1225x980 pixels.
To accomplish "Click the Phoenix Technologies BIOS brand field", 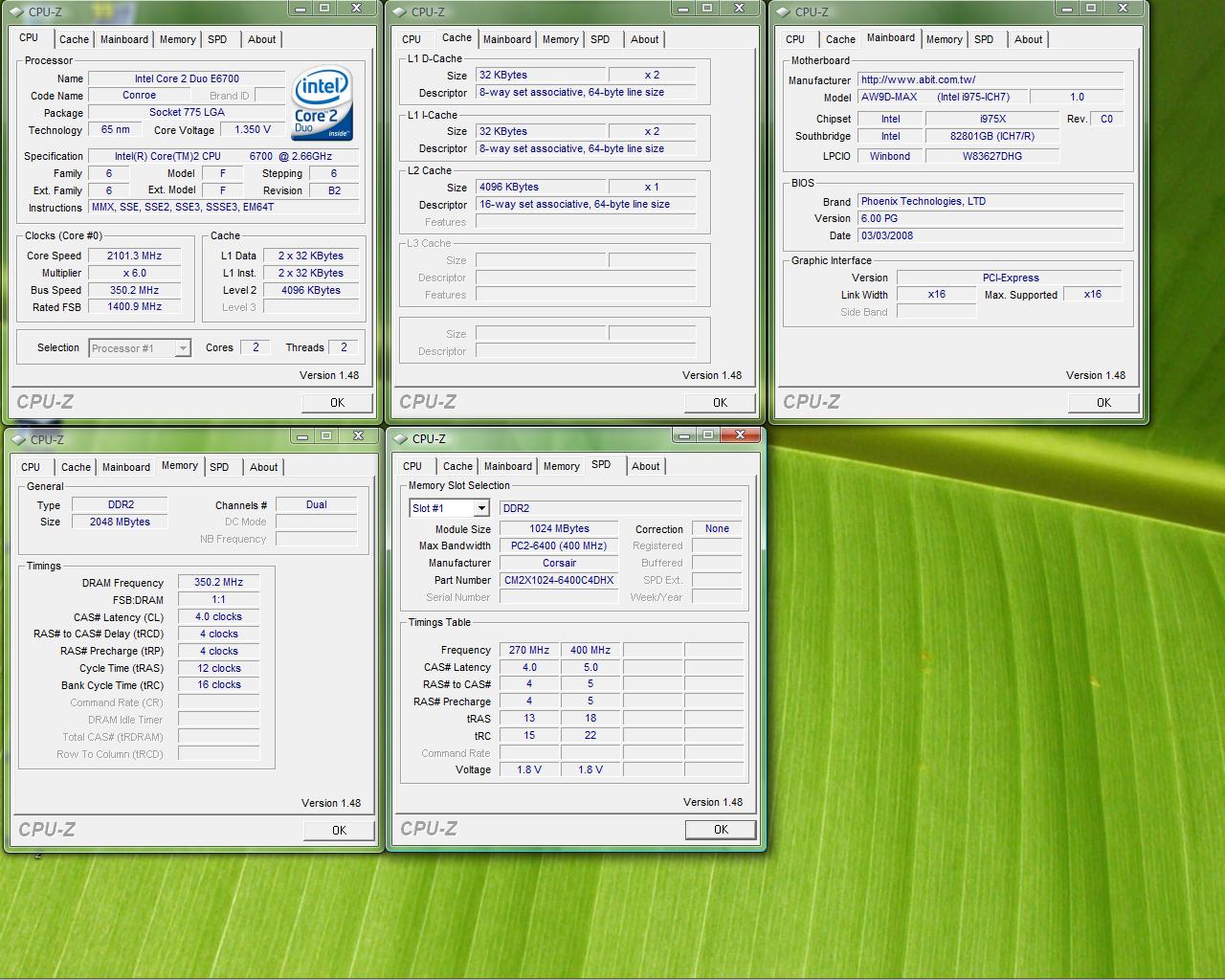I will pos(991,201).
